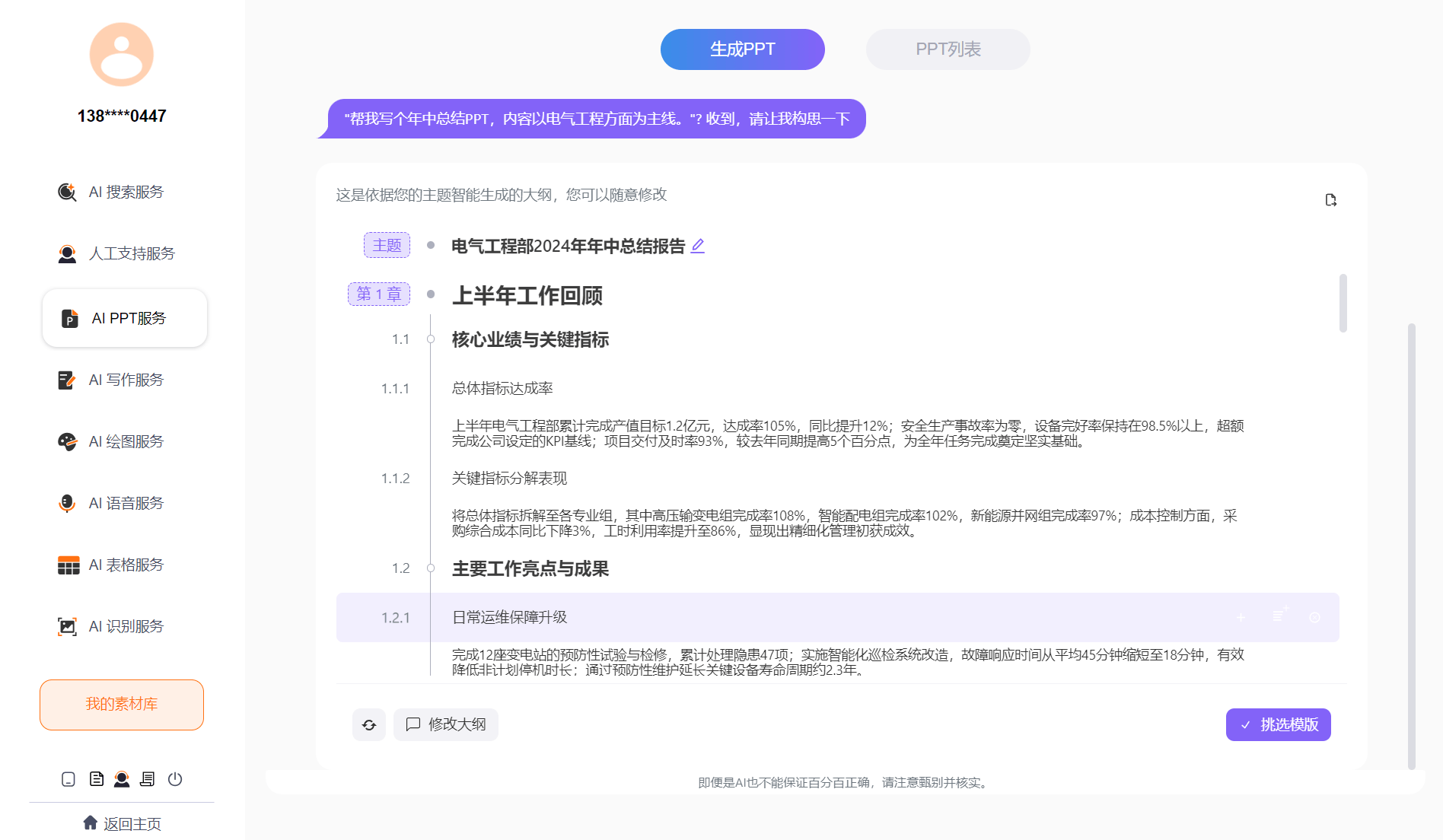Click the 挑选模版 button
This screenshot has width=1443, height=840.
click(x=1279, y=724)
